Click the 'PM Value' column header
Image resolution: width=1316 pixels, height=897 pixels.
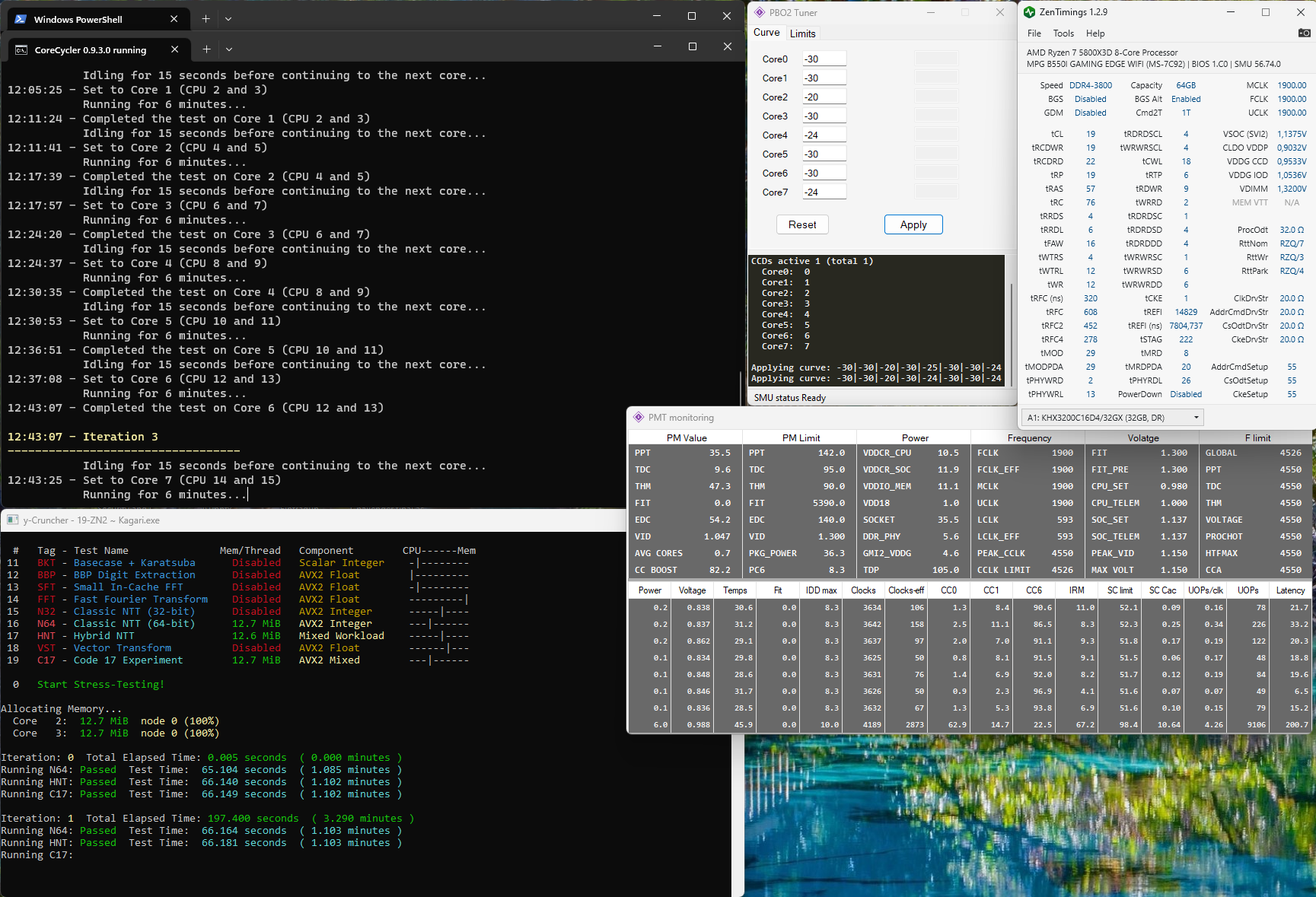(x=687, y=438)
